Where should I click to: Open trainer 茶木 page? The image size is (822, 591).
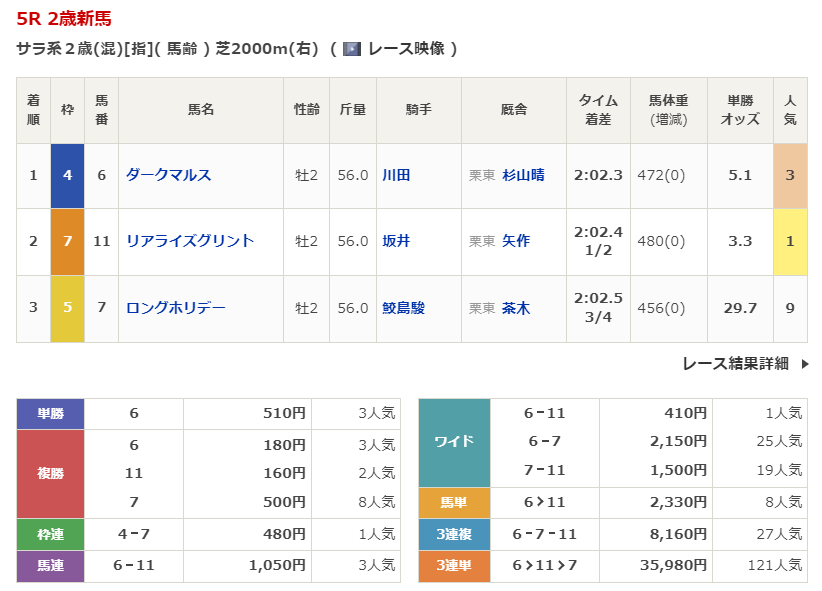coord(516,308)
